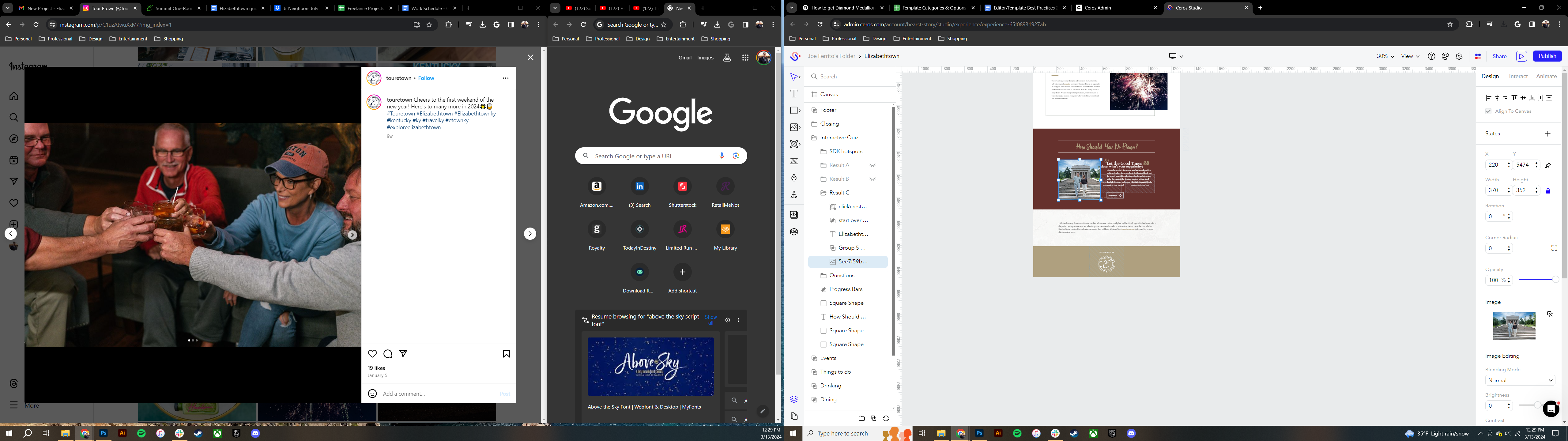This screenshot has height=441, width=1568.
Task: Open the embed code tool
Action: tap(794, 214)
